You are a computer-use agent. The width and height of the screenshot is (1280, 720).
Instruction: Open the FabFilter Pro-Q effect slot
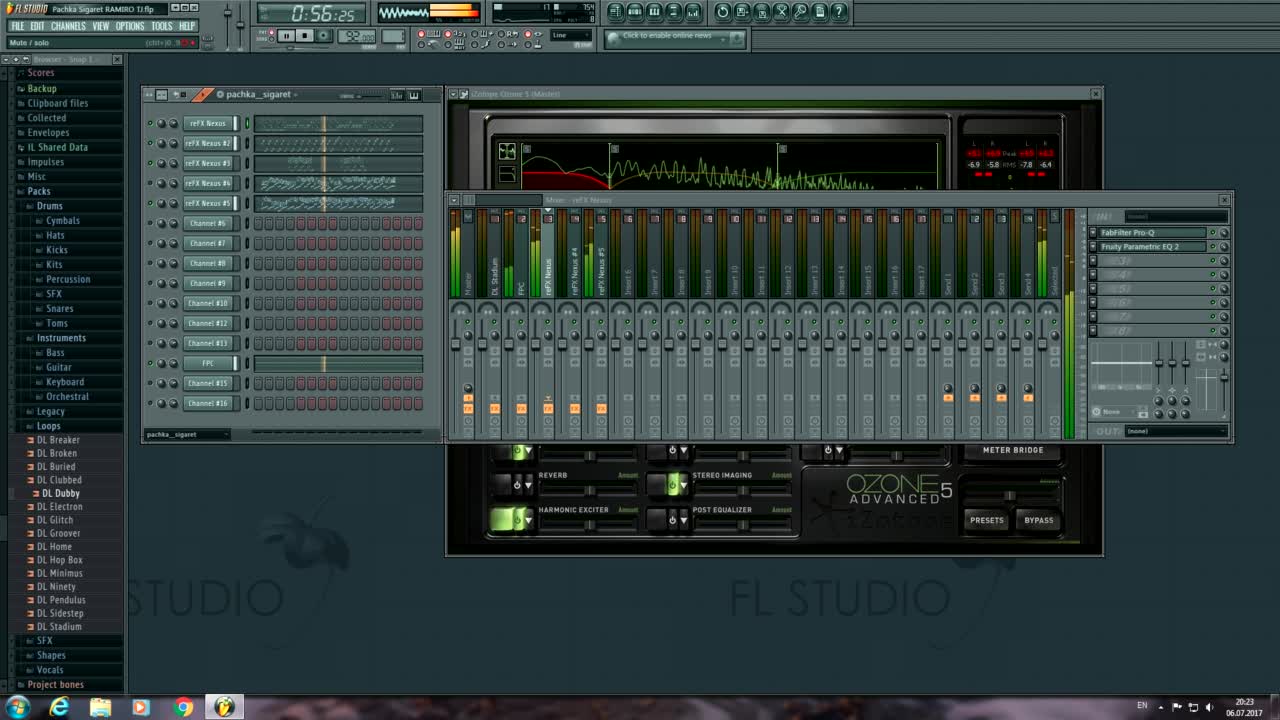1152,233
